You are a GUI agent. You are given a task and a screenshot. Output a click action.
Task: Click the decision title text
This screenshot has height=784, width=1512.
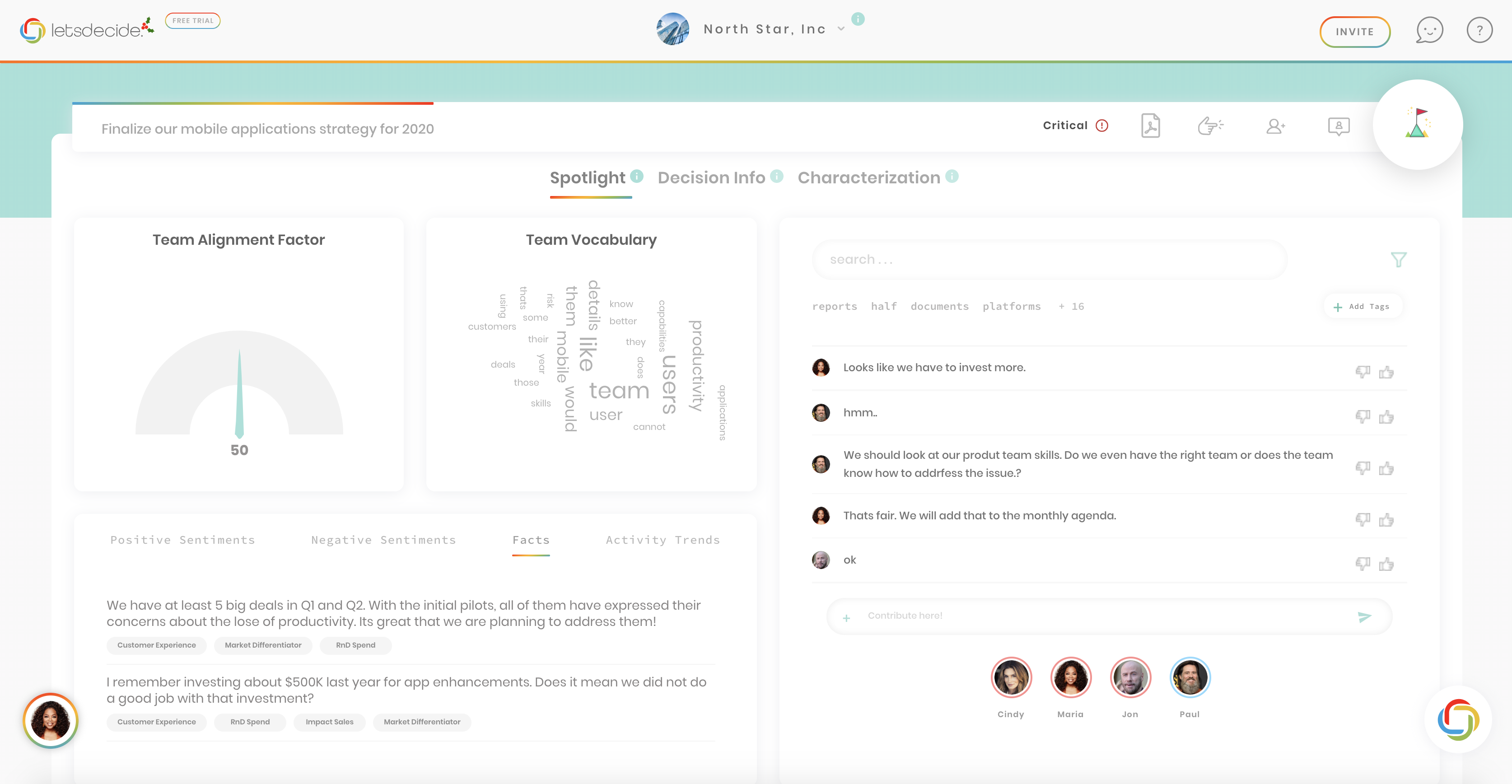[268, 129]
